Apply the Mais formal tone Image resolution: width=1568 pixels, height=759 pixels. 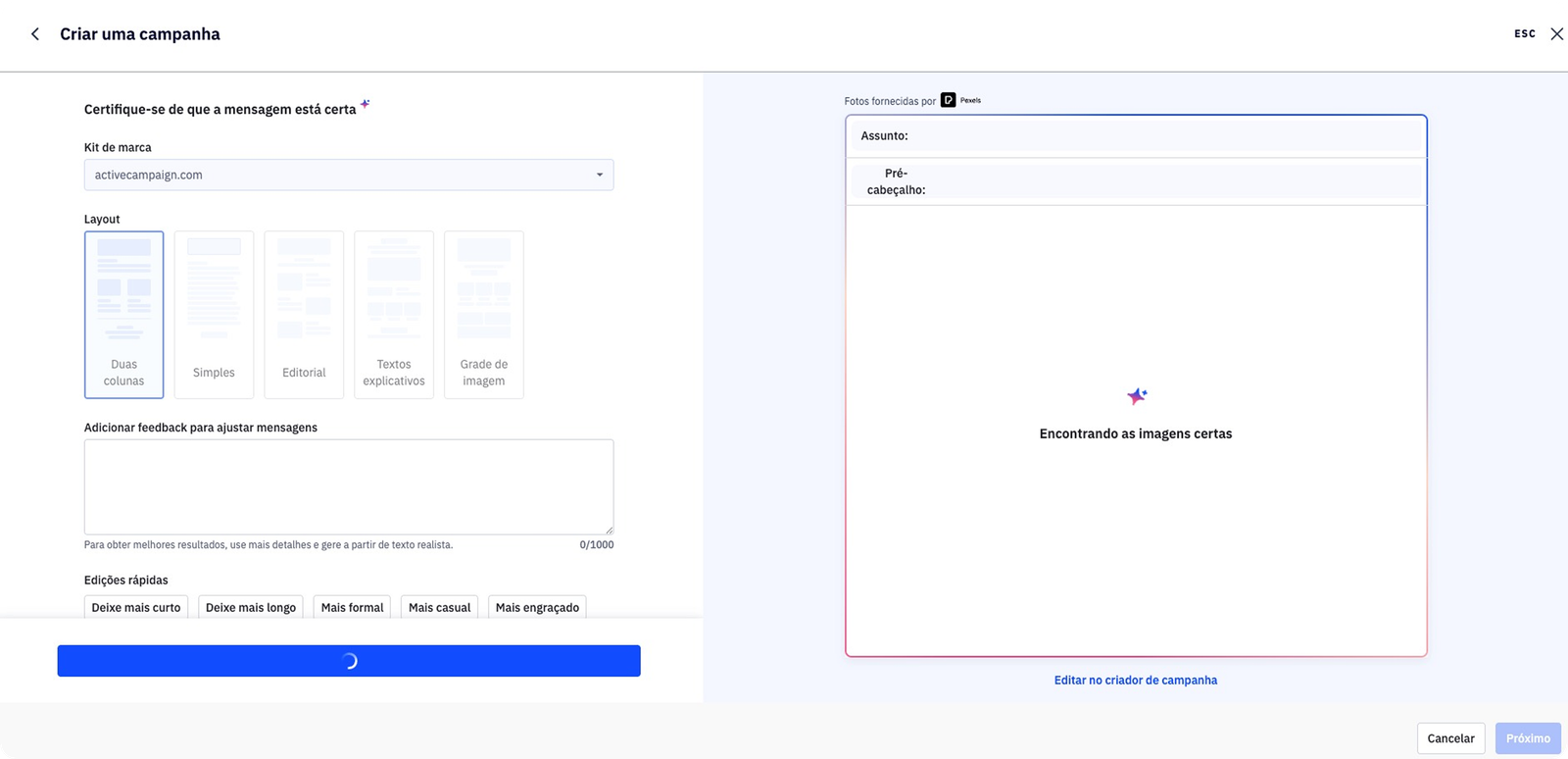(x=352, y=607)
